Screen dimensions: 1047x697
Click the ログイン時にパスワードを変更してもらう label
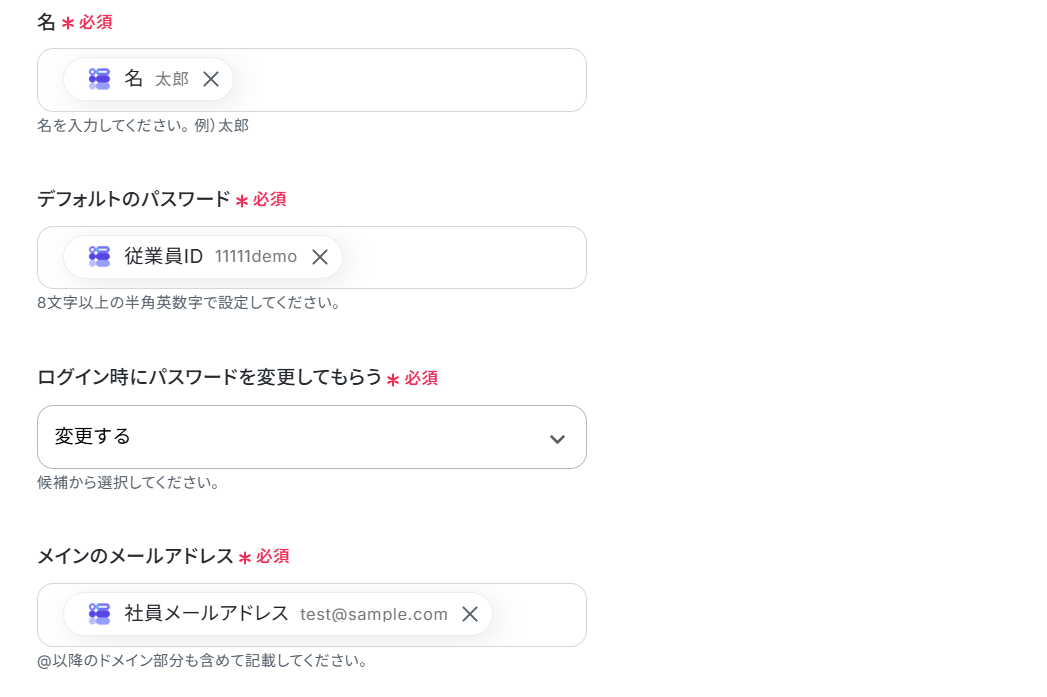coord(209,377)
